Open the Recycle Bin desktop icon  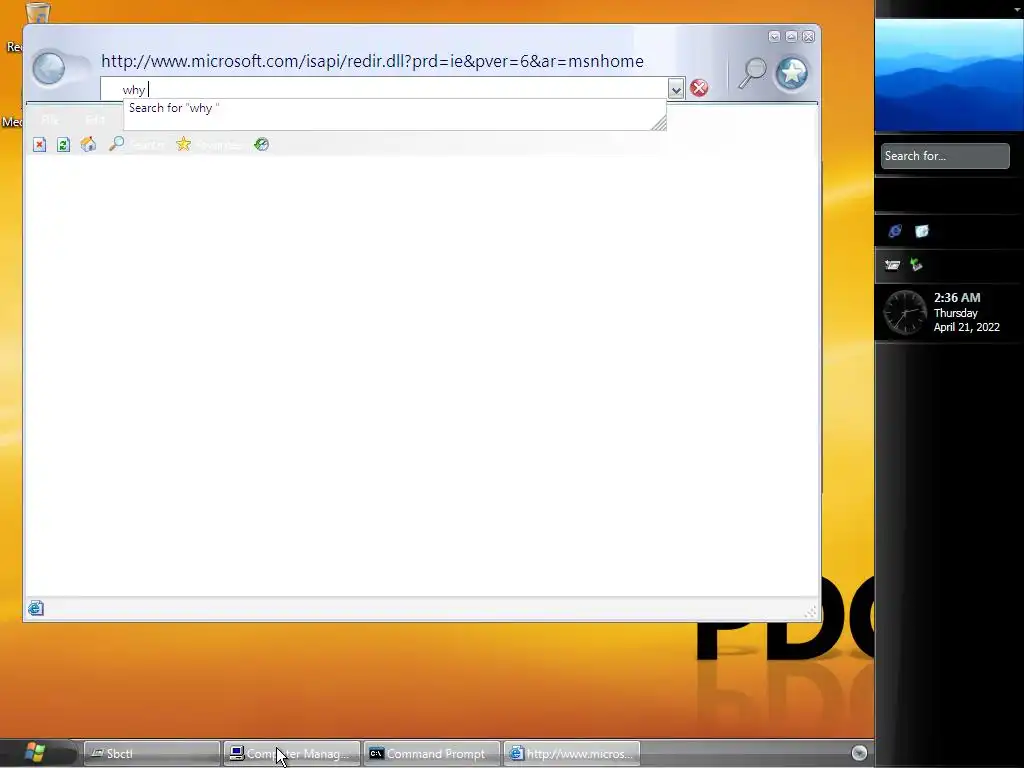click(x=38, y=12)
